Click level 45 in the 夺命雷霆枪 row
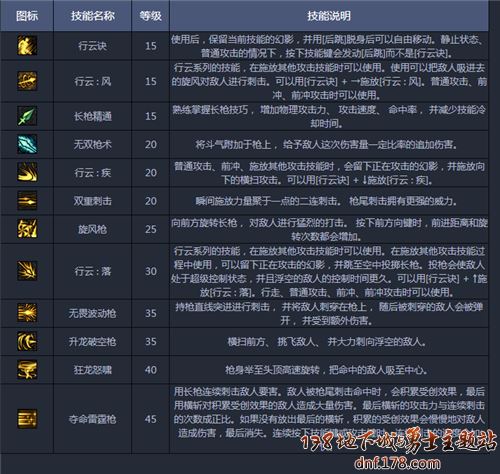 tap(151, 420)
